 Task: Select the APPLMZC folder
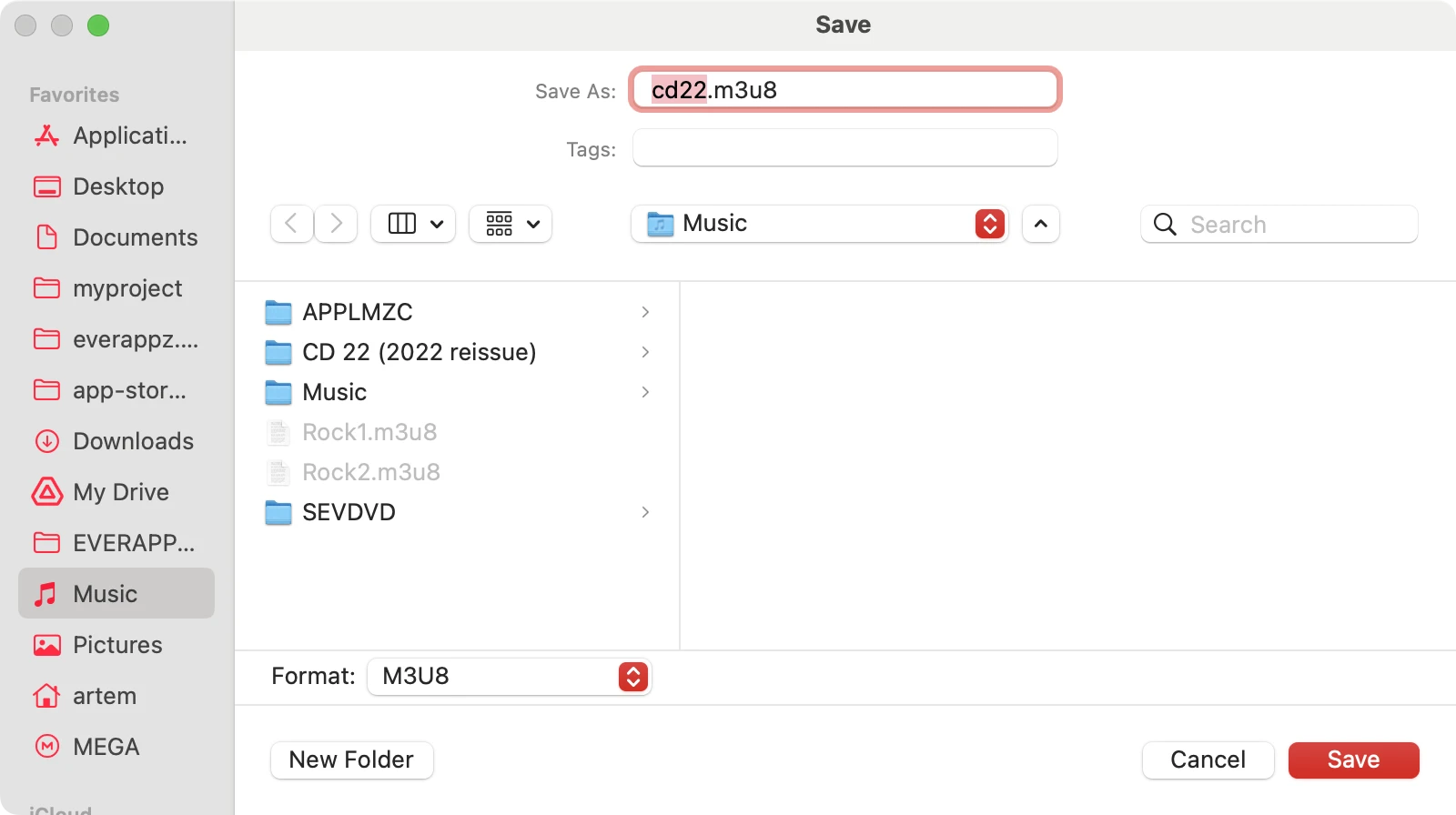[357, 312]
